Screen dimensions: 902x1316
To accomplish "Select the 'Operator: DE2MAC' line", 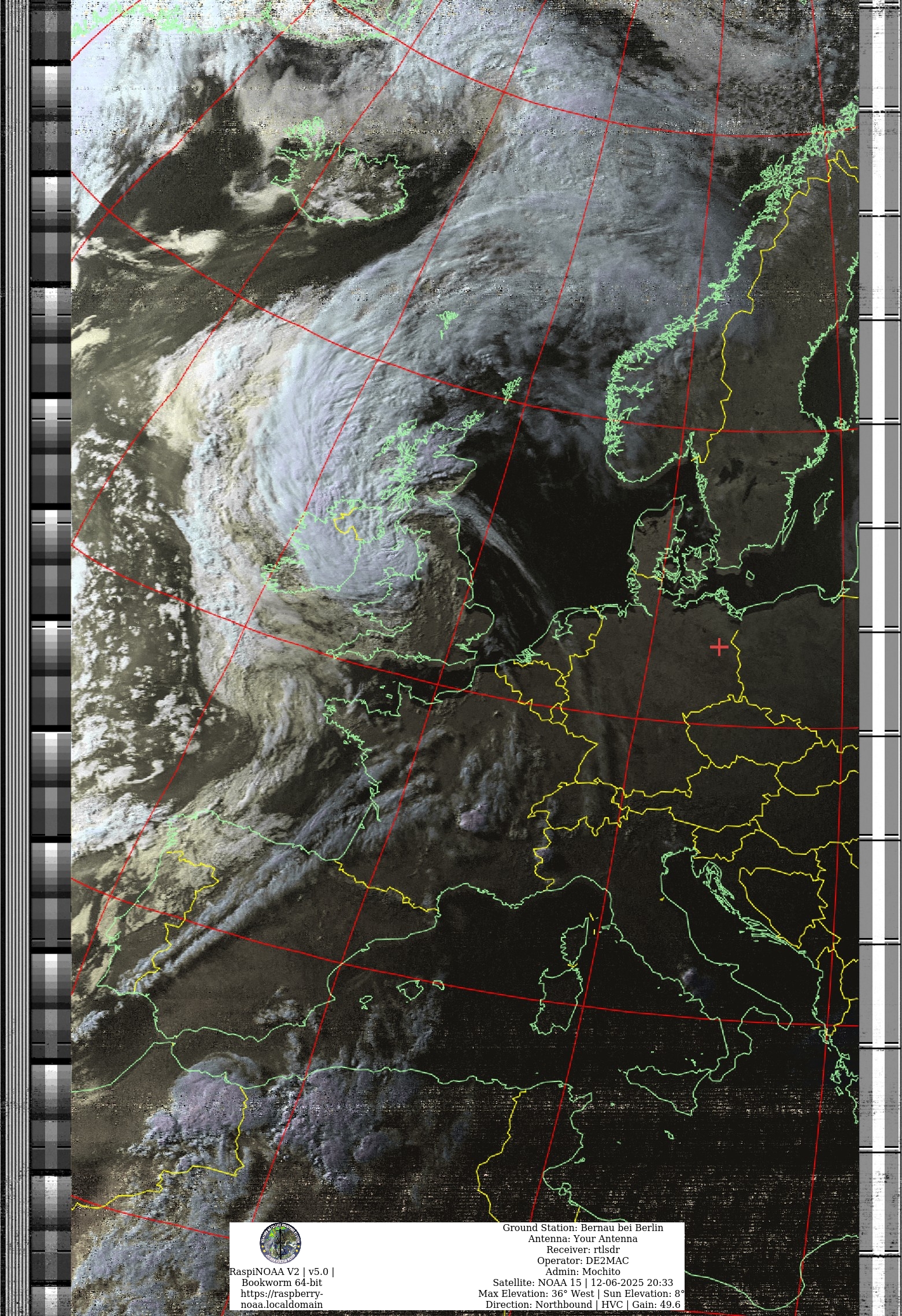I will pos(583,1261).
